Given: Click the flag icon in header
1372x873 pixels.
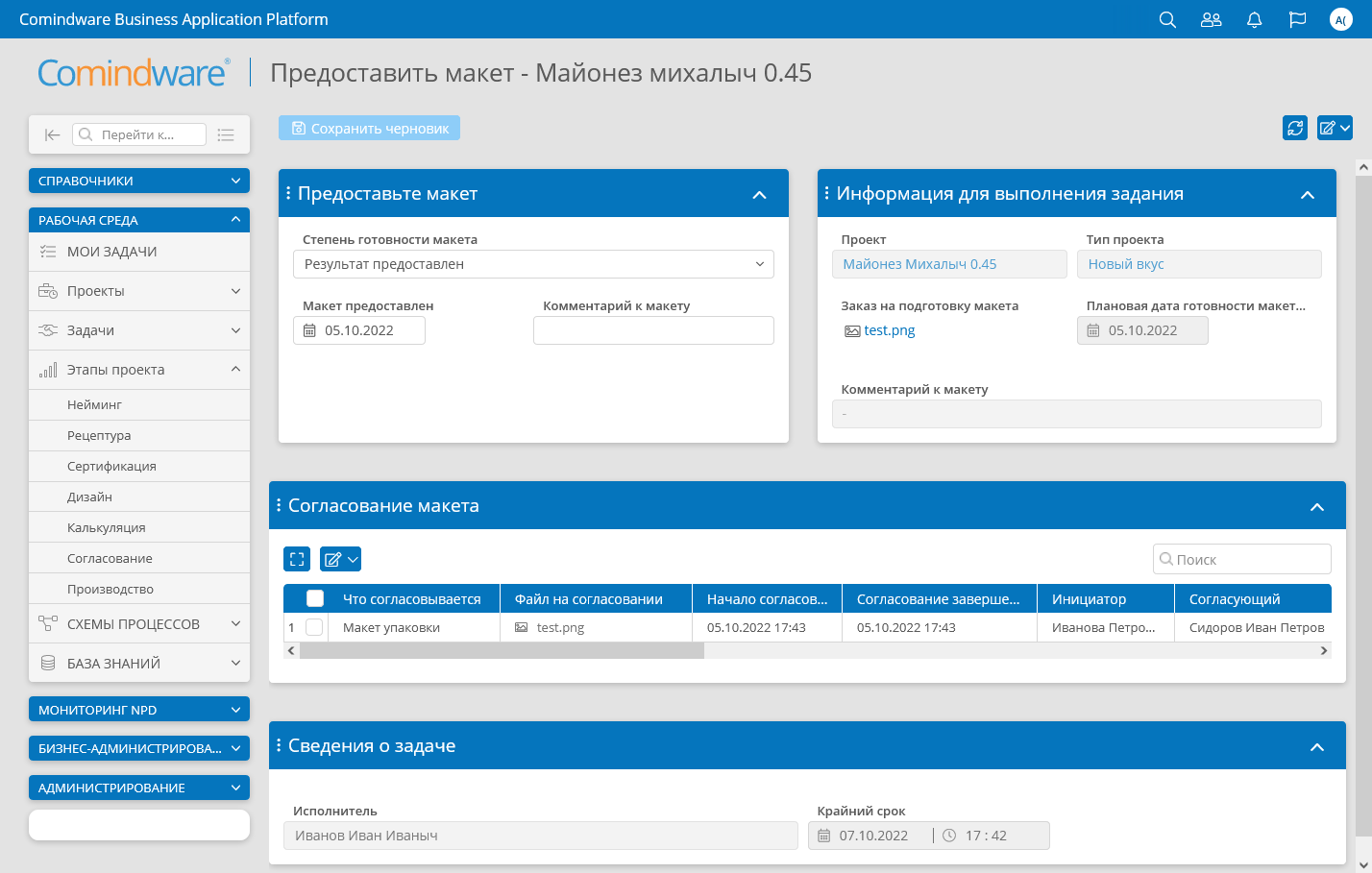Looking at the screenshot, I should (x=1297, y=19).
